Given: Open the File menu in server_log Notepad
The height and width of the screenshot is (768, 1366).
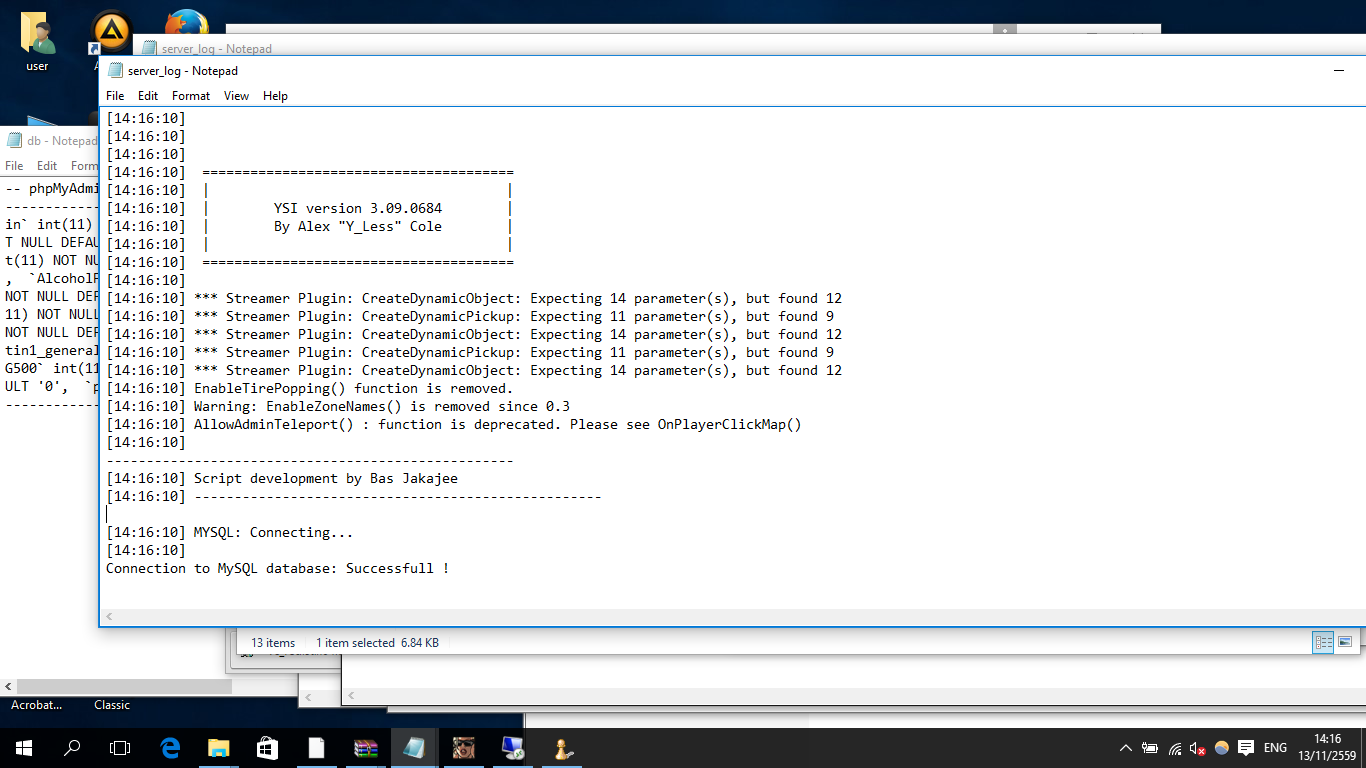Looking at the screenshot, I should [115, 96].
